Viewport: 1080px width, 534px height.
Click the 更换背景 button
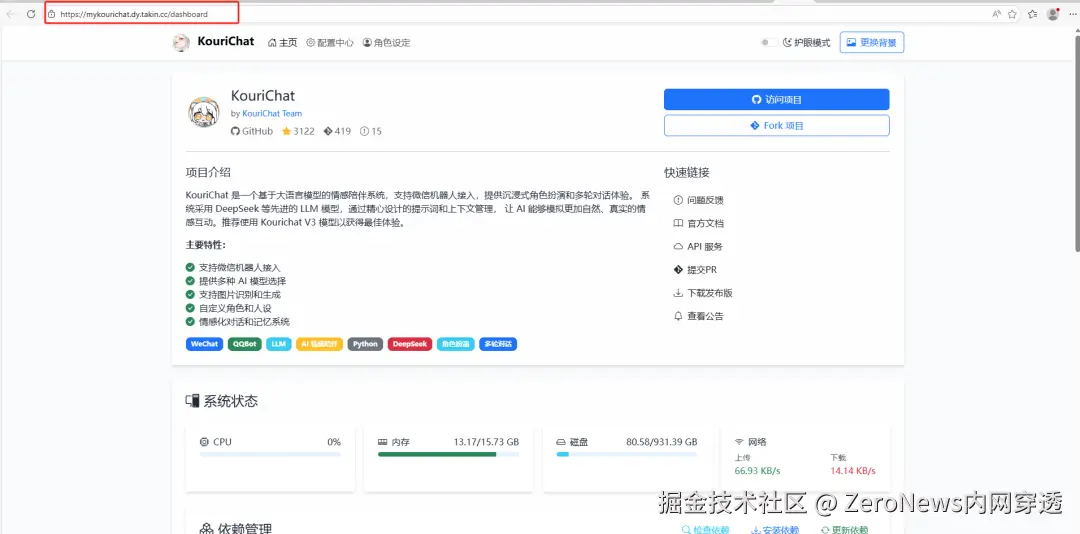(872, 42)
